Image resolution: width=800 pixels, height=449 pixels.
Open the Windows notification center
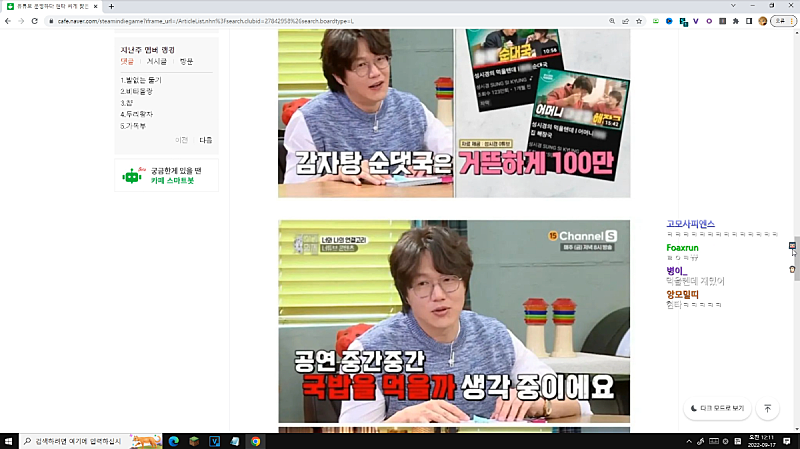[x=787, y=441]
